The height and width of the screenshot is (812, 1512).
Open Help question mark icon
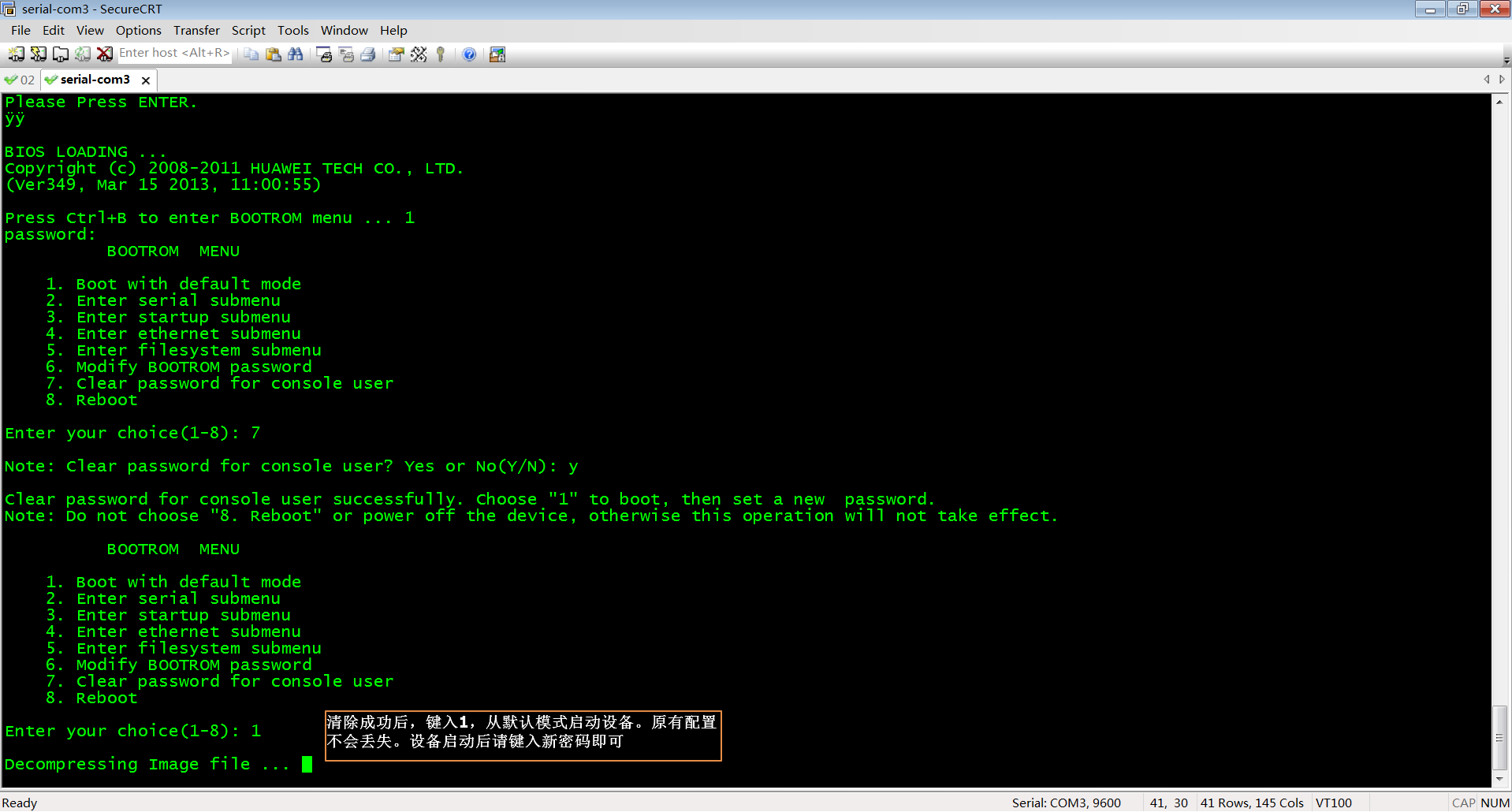coord(469,54)
